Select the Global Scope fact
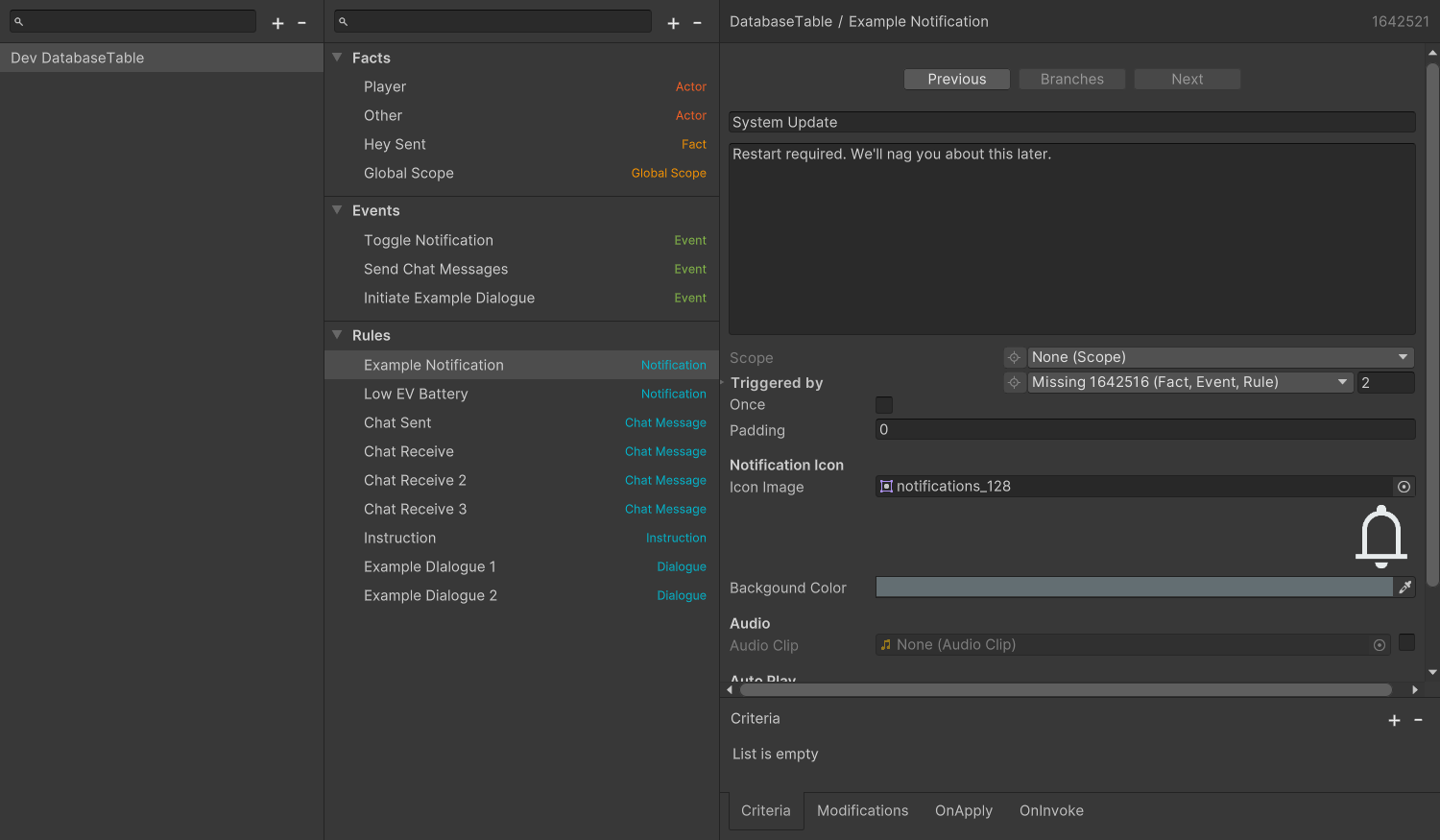 [521, 173]
